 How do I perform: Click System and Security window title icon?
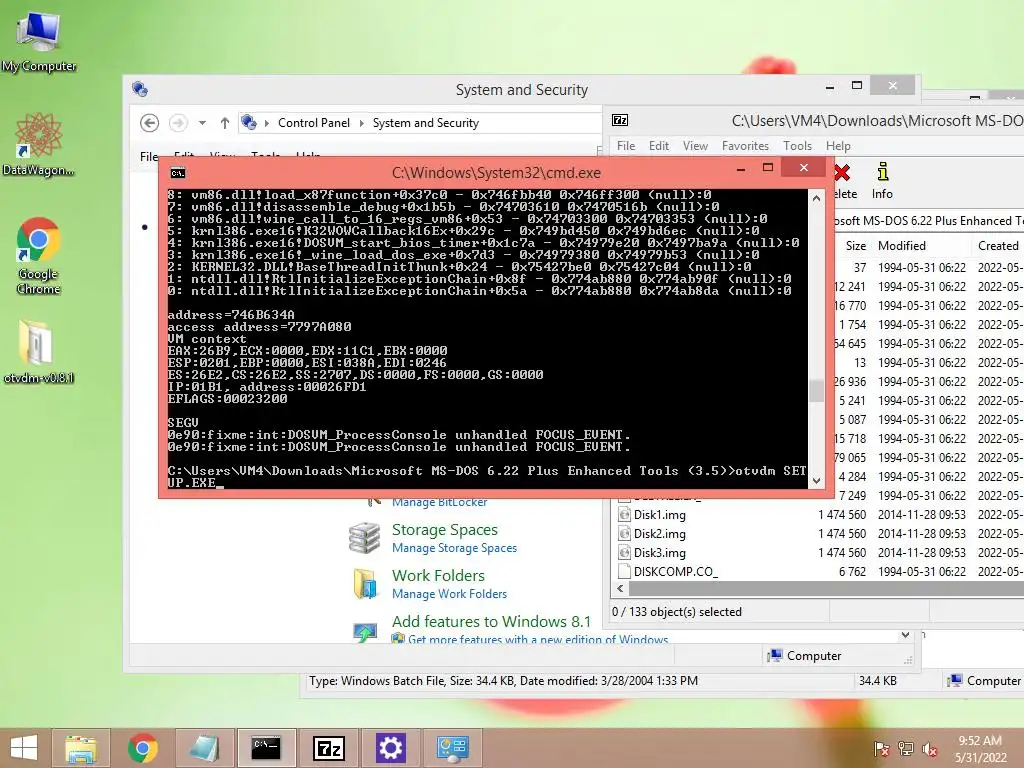[x=140, y=89]
